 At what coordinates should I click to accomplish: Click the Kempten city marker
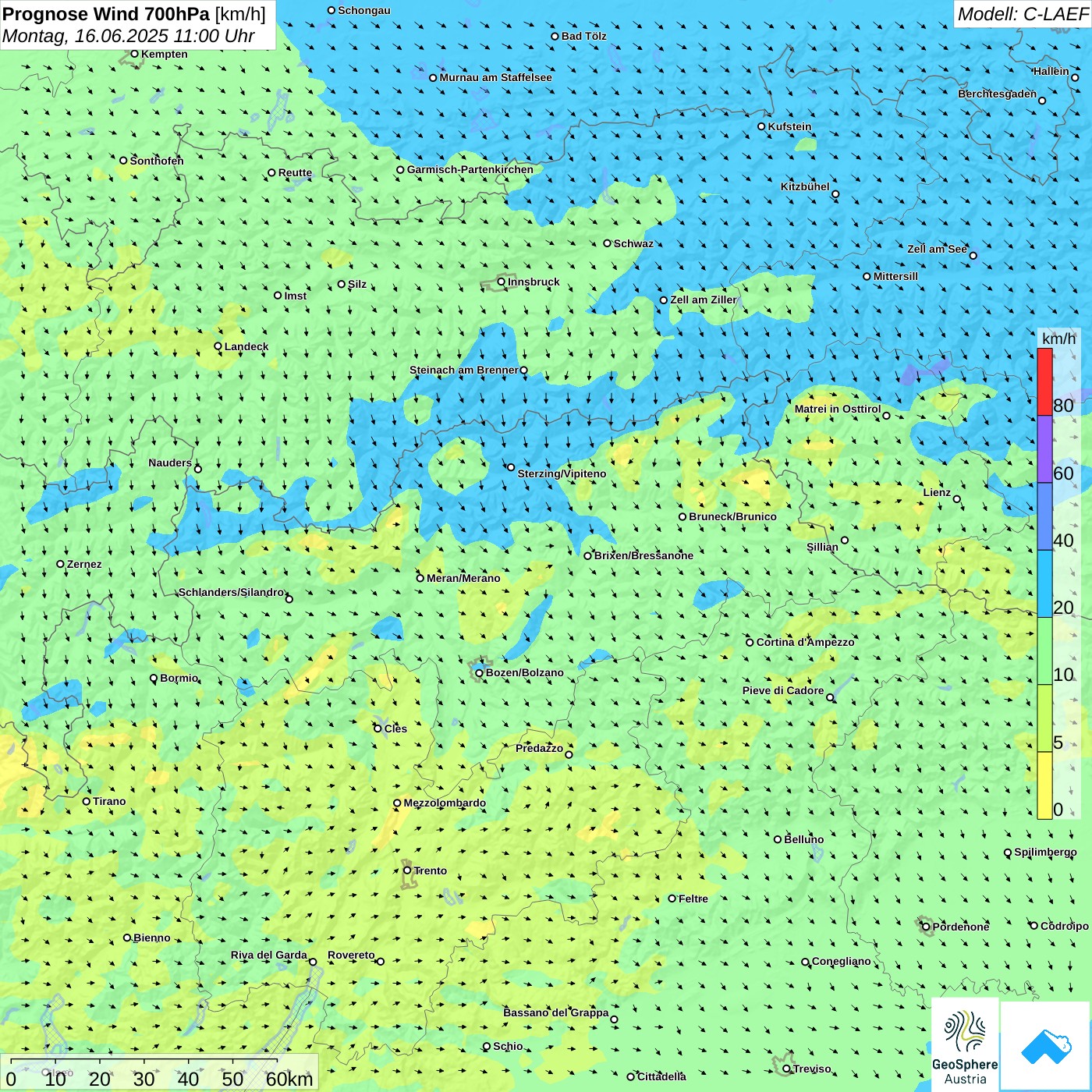(134, 54)
